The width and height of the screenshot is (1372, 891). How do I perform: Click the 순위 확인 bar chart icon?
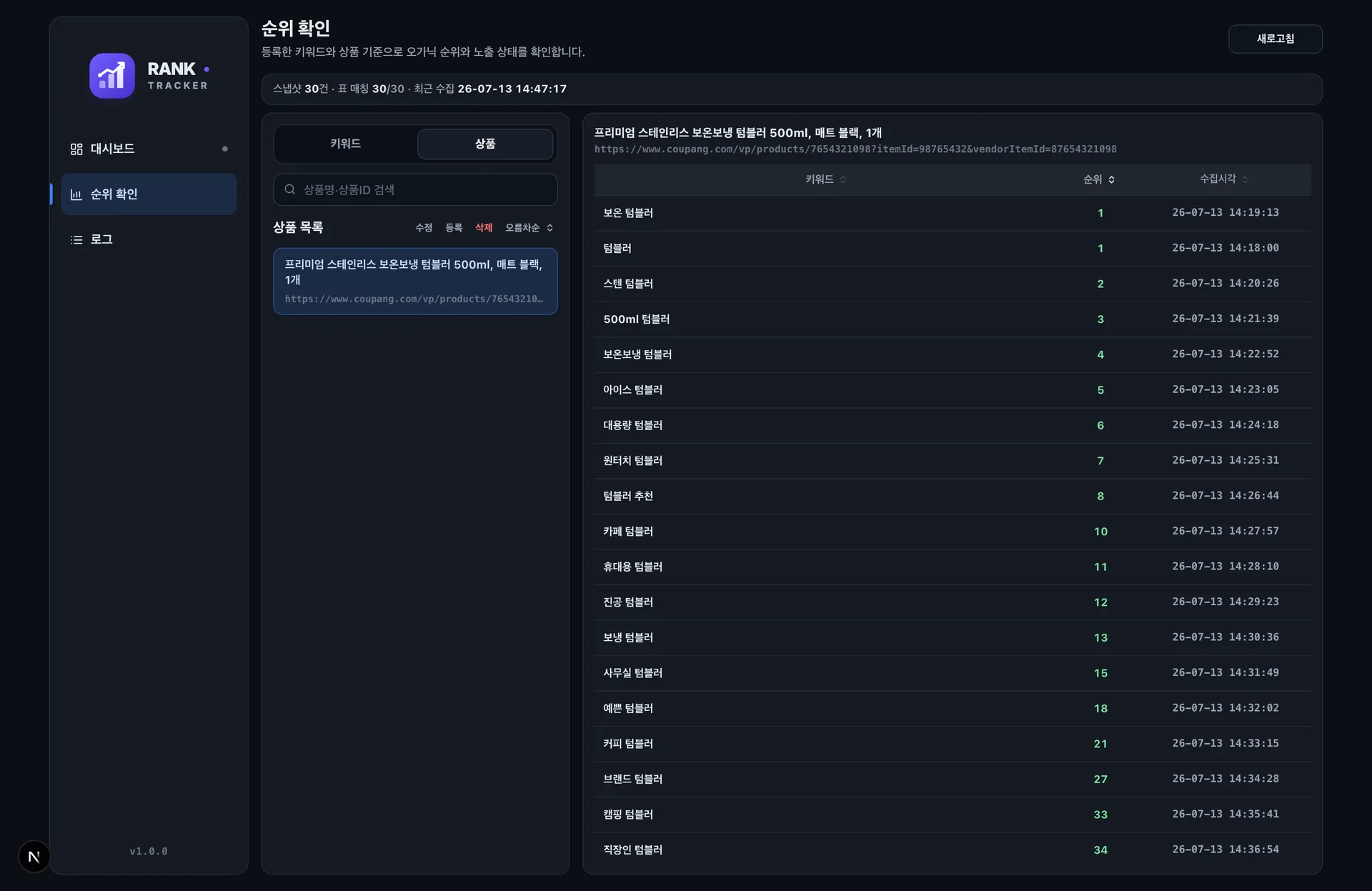click(x=76, y=194)
